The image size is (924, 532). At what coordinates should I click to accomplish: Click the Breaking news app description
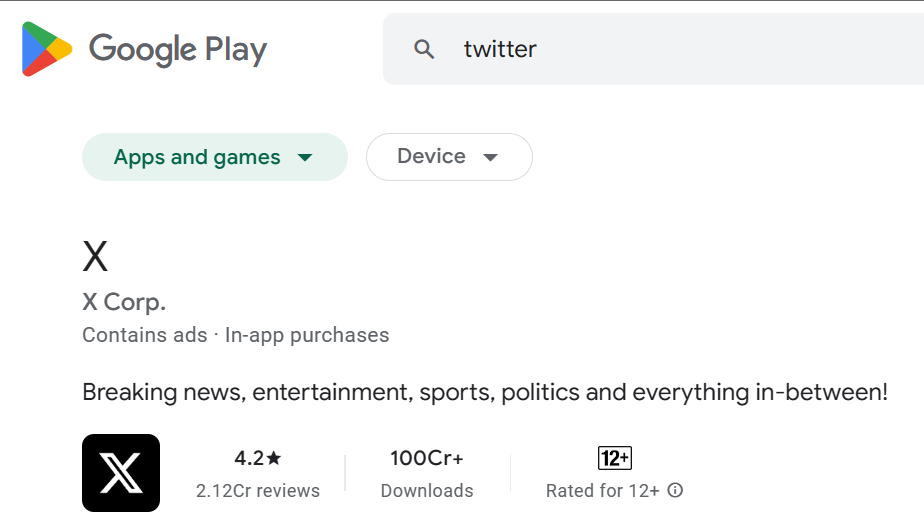[485, 391]
